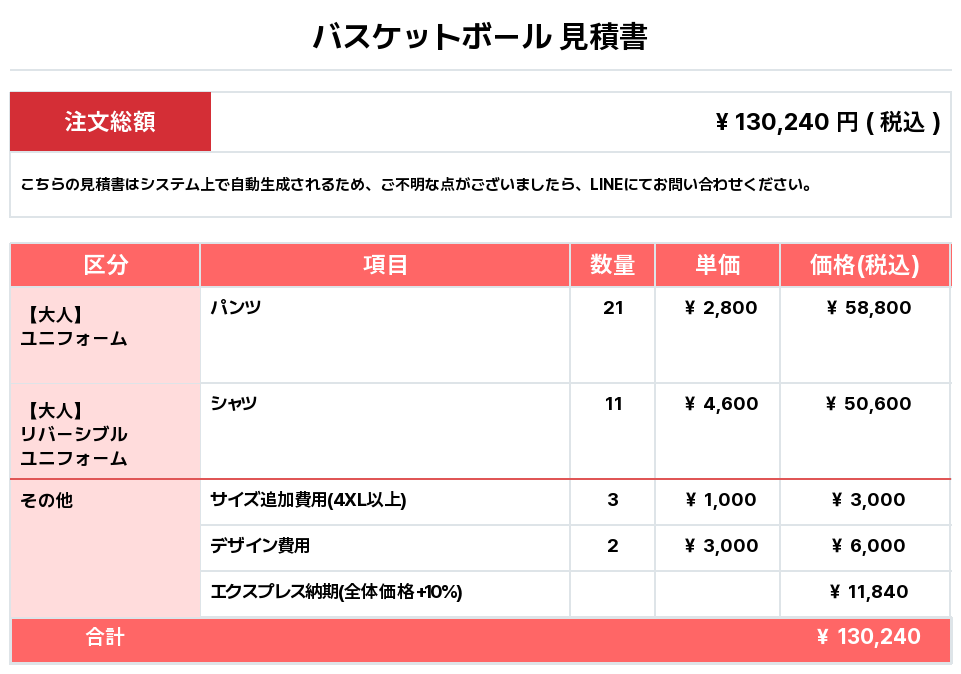Click the LINE inquiry notice text
The image size is (961, 674).
(x=416, y=184)
